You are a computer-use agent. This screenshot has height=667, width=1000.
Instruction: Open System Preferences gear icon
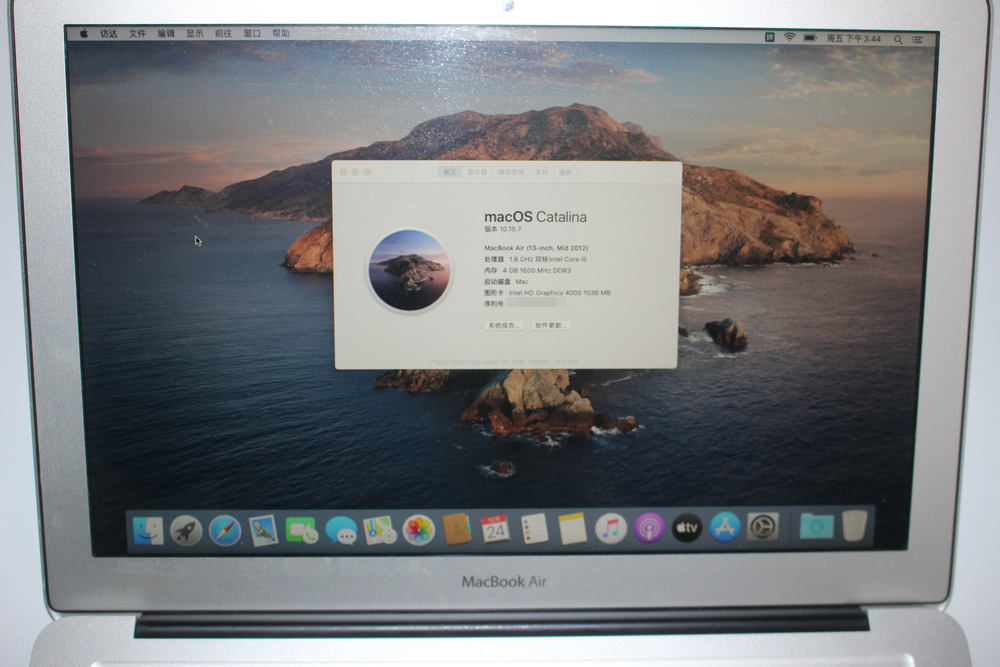point(763,527)
